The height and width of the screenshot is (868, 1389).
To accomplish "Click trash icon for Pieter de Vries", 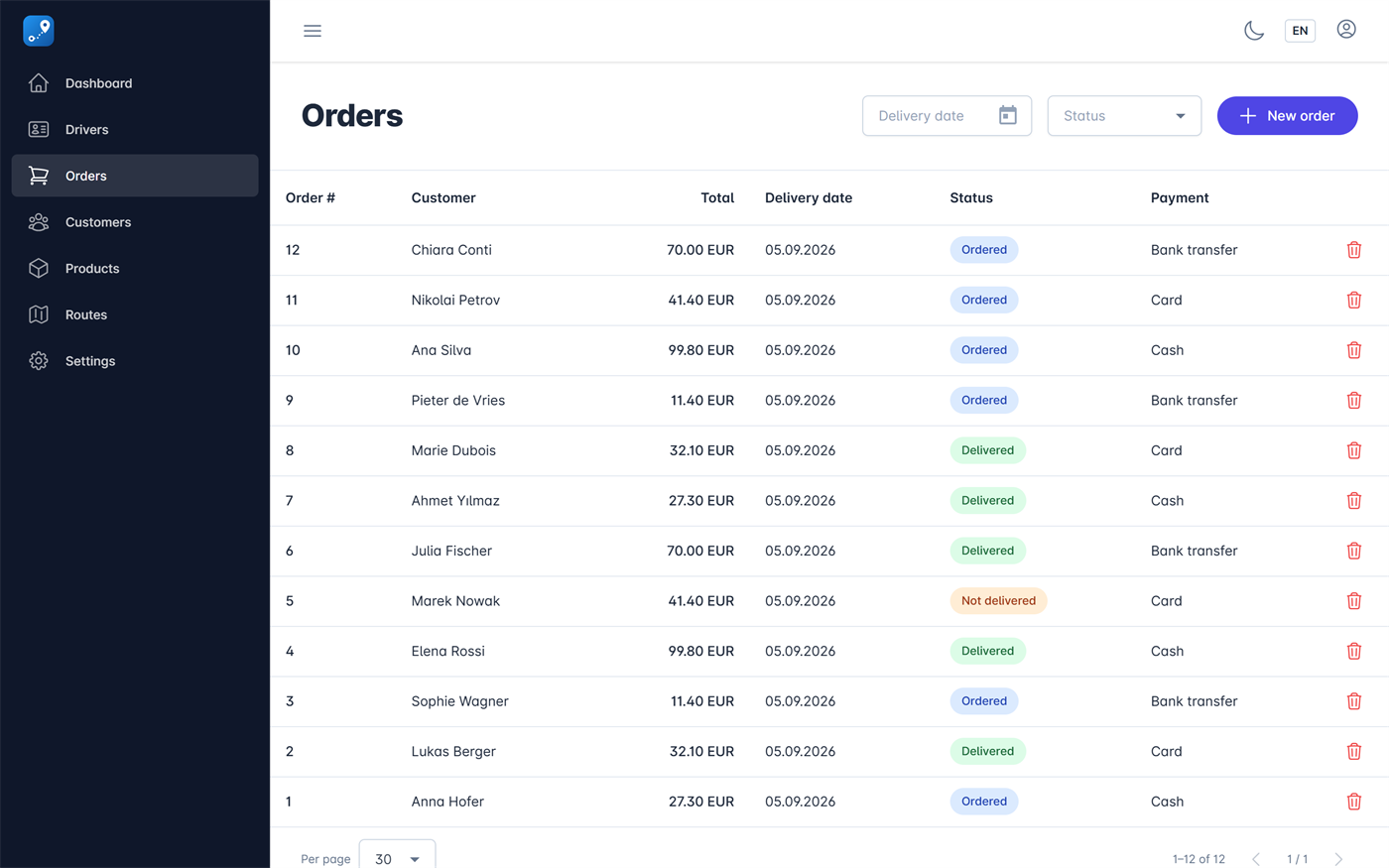I will pyautogui.click(x=1354, y=401).
